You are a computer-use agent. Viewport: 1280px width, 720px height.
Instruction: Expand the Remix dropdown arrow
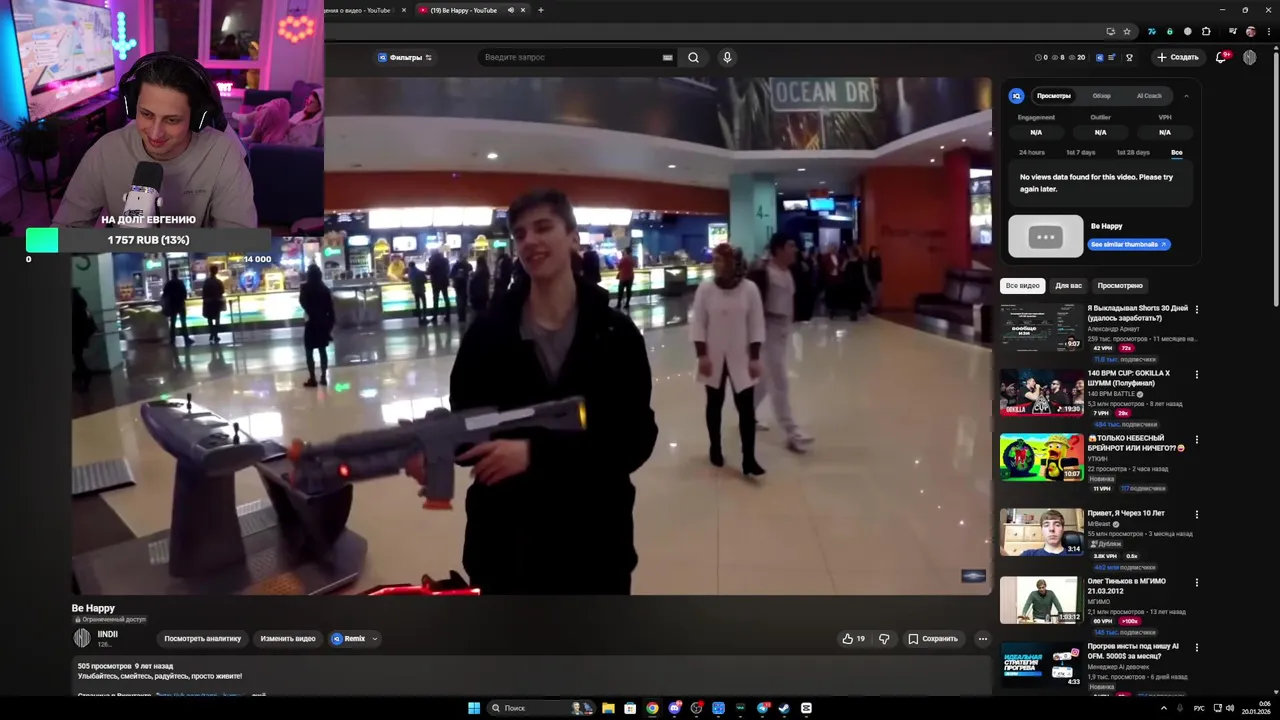point(375,639)
